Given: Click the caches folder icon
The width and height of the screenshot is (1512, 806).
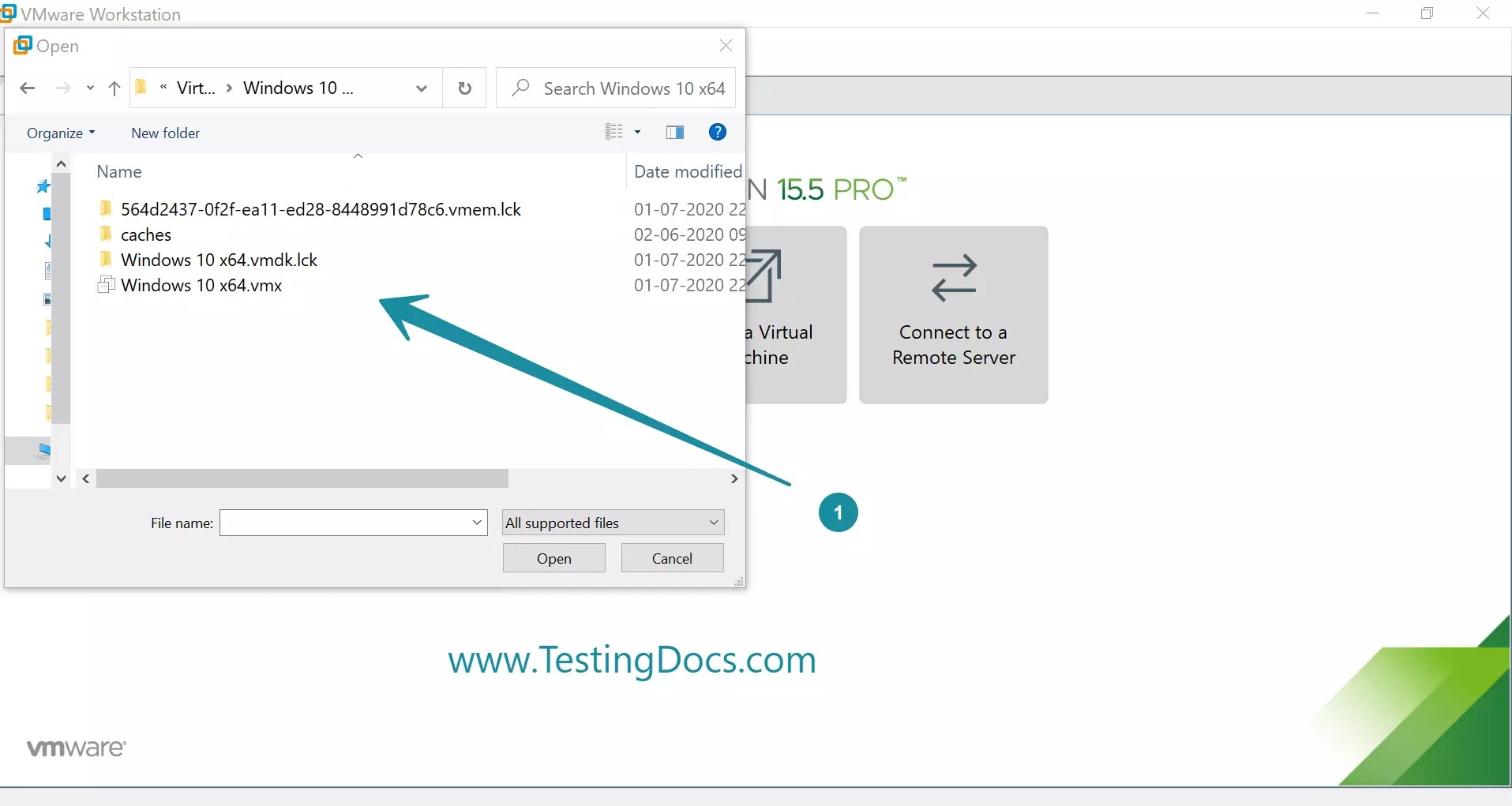Looking at the screenshot, I should pos(106,234).
